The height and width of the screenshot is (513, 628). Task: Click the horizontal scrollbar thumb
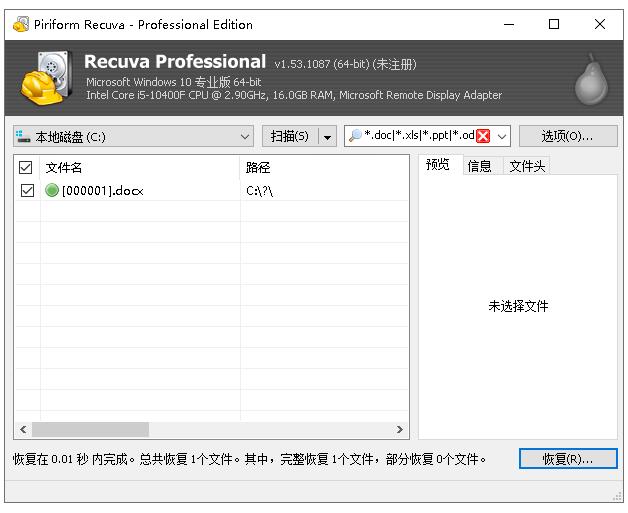pyautogui.click(x=91, y=430)
